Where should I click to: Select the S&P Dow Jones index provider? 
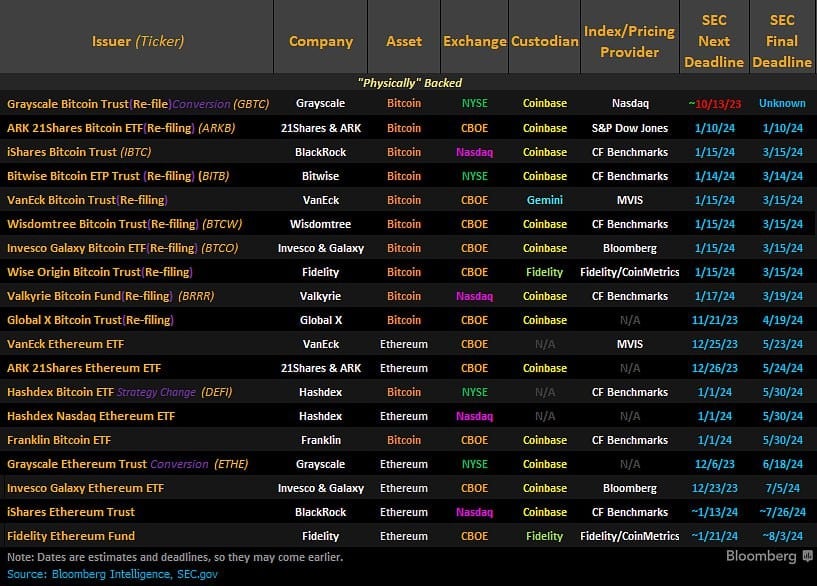(x=629, y=128)
